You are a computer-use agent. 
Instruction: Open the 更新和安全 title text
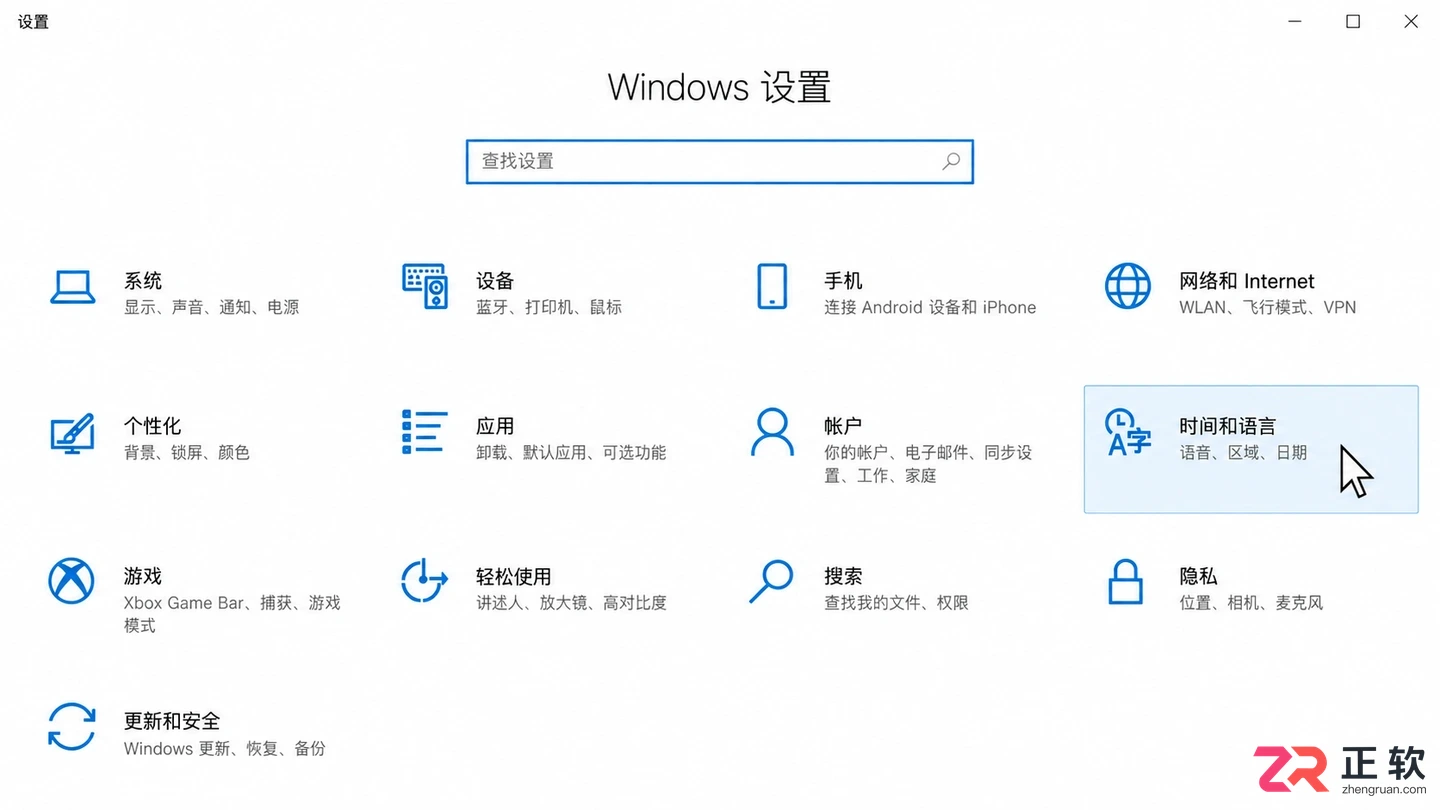[x=172, y=721]
